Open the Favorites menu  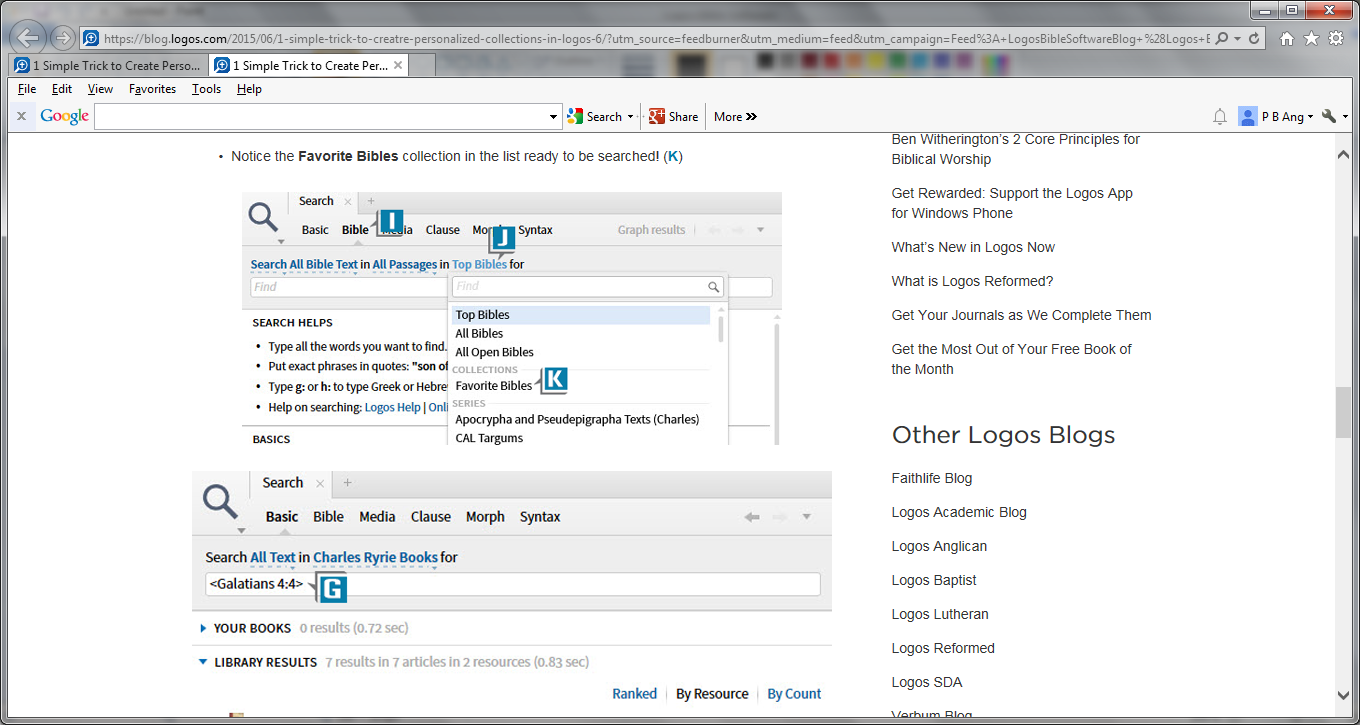point(152,89)
